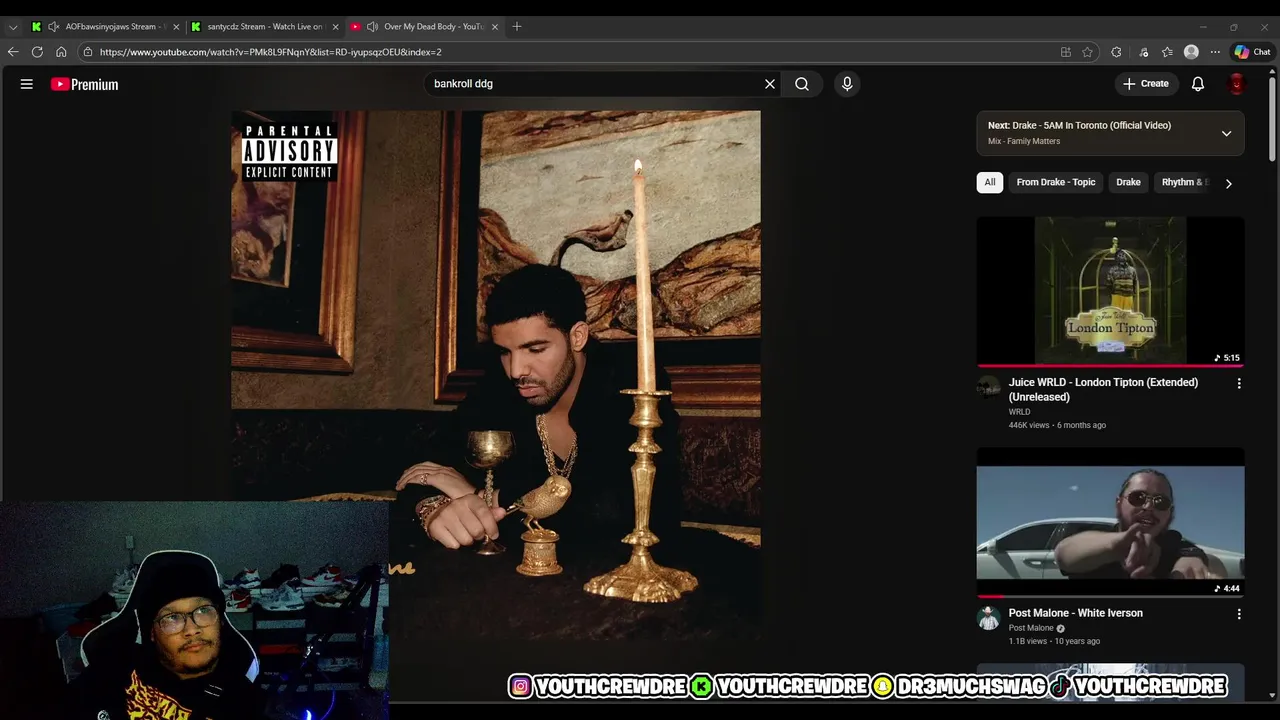The height and width of the screenshot is (720, 1280).
Task: Open the YouTube account avatar menu
Action: [1237, 84]
